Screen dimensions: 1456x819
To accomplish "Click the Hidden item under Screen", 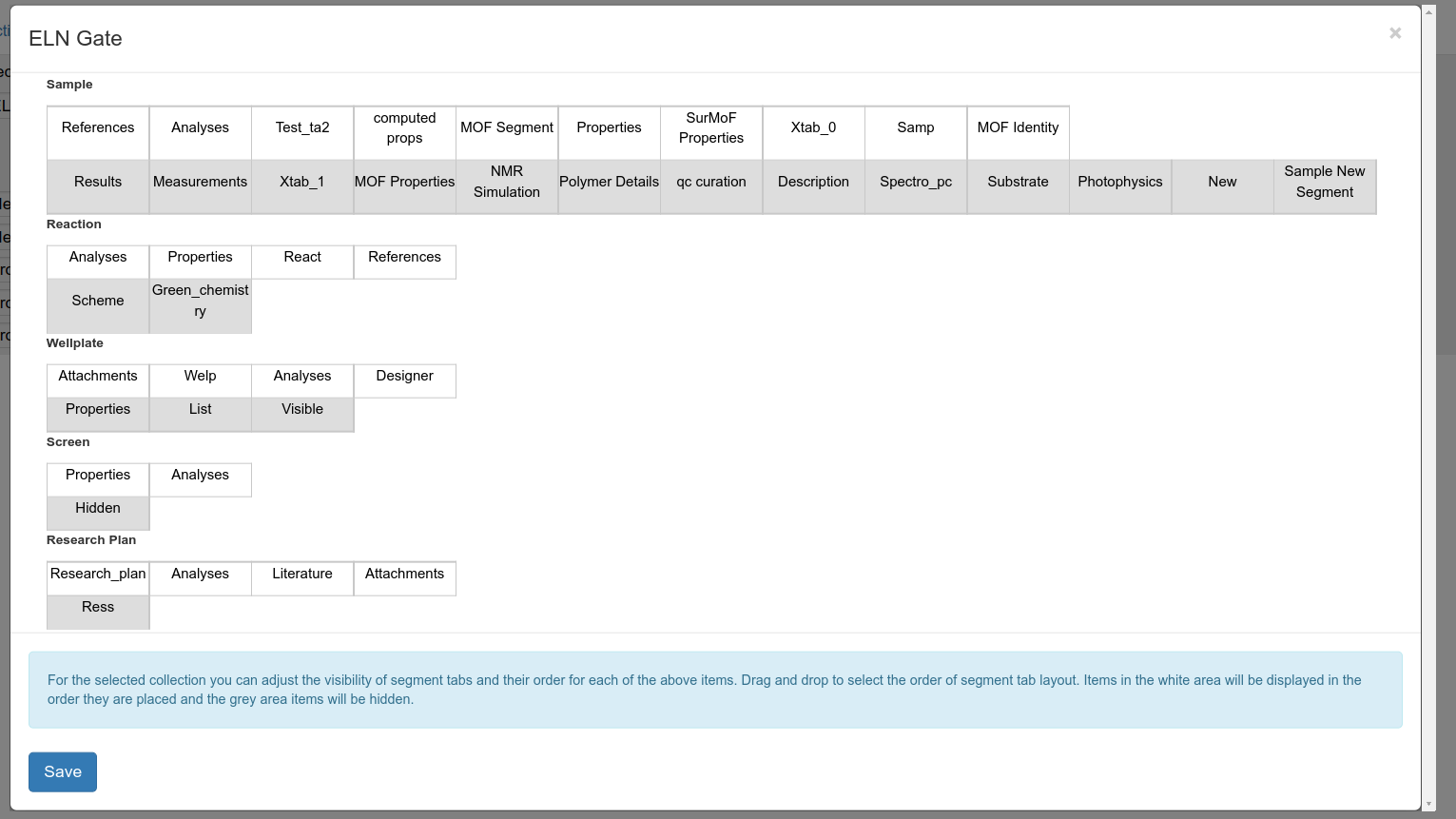I will [98, 509].
